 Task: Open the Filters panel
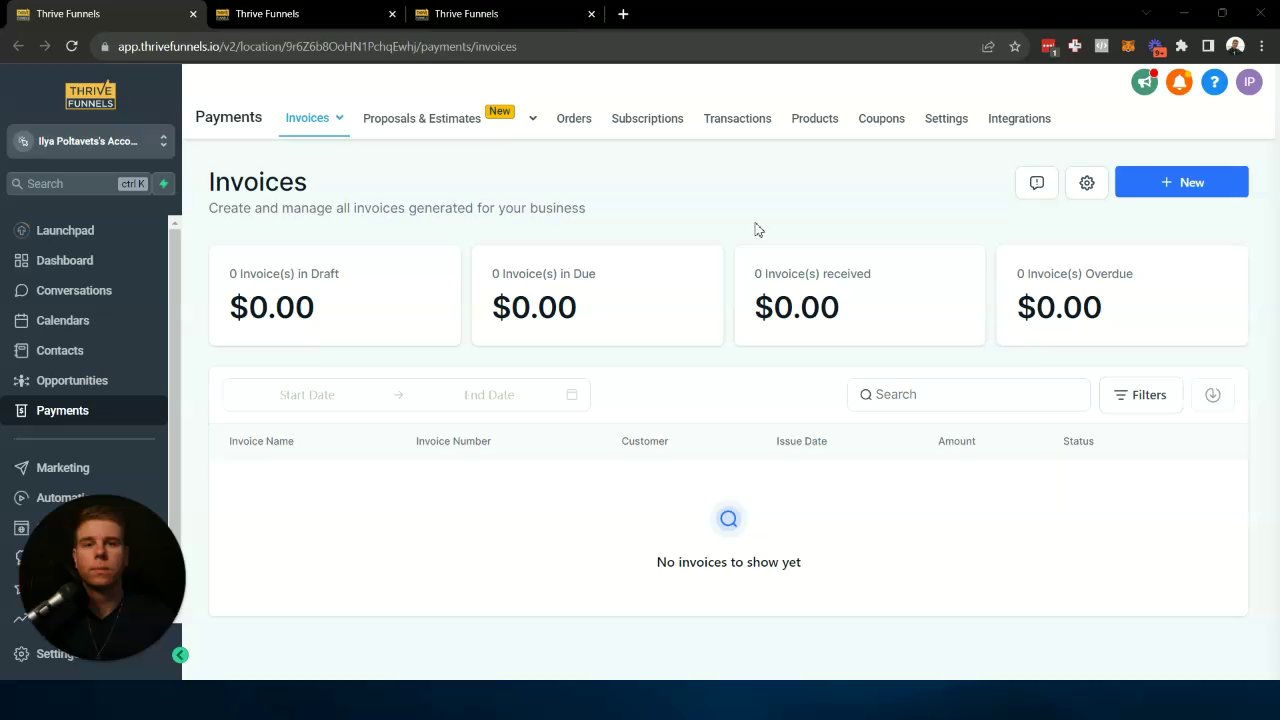(x=1141, y=395)
